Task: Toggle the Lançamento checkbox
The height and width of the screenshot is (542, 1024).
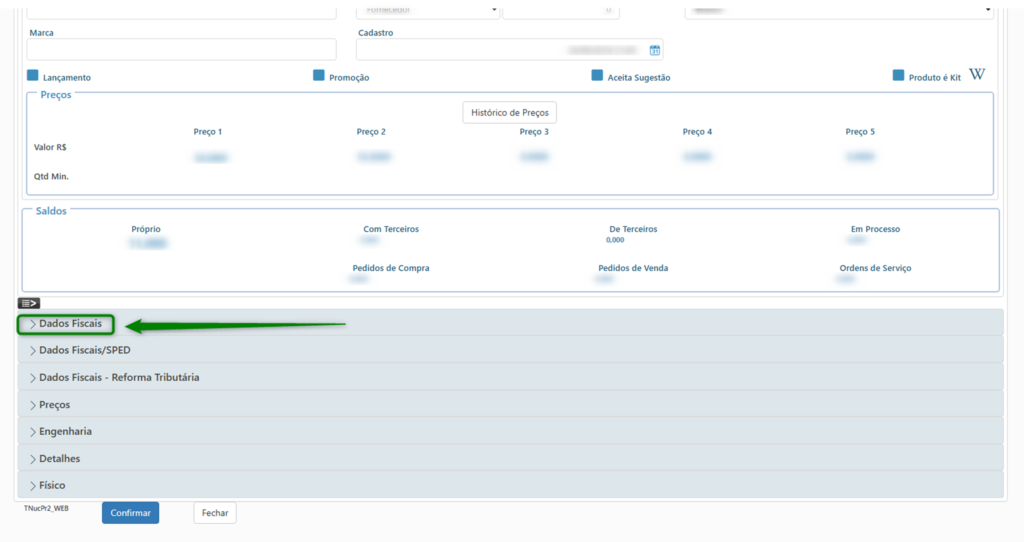Action: tap(33, 76)
